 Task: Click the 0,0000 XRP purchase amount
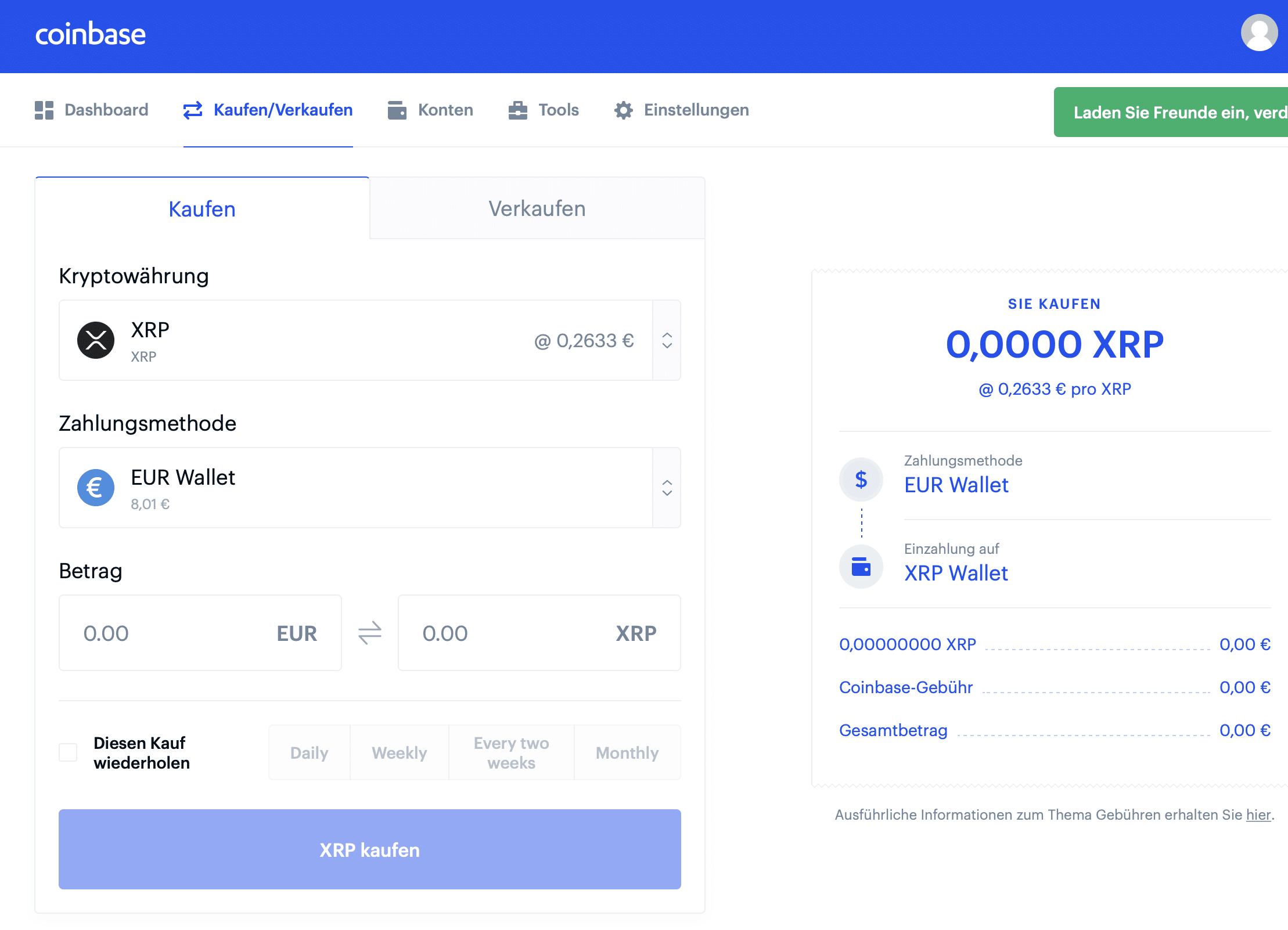(x=1055, y=344)
